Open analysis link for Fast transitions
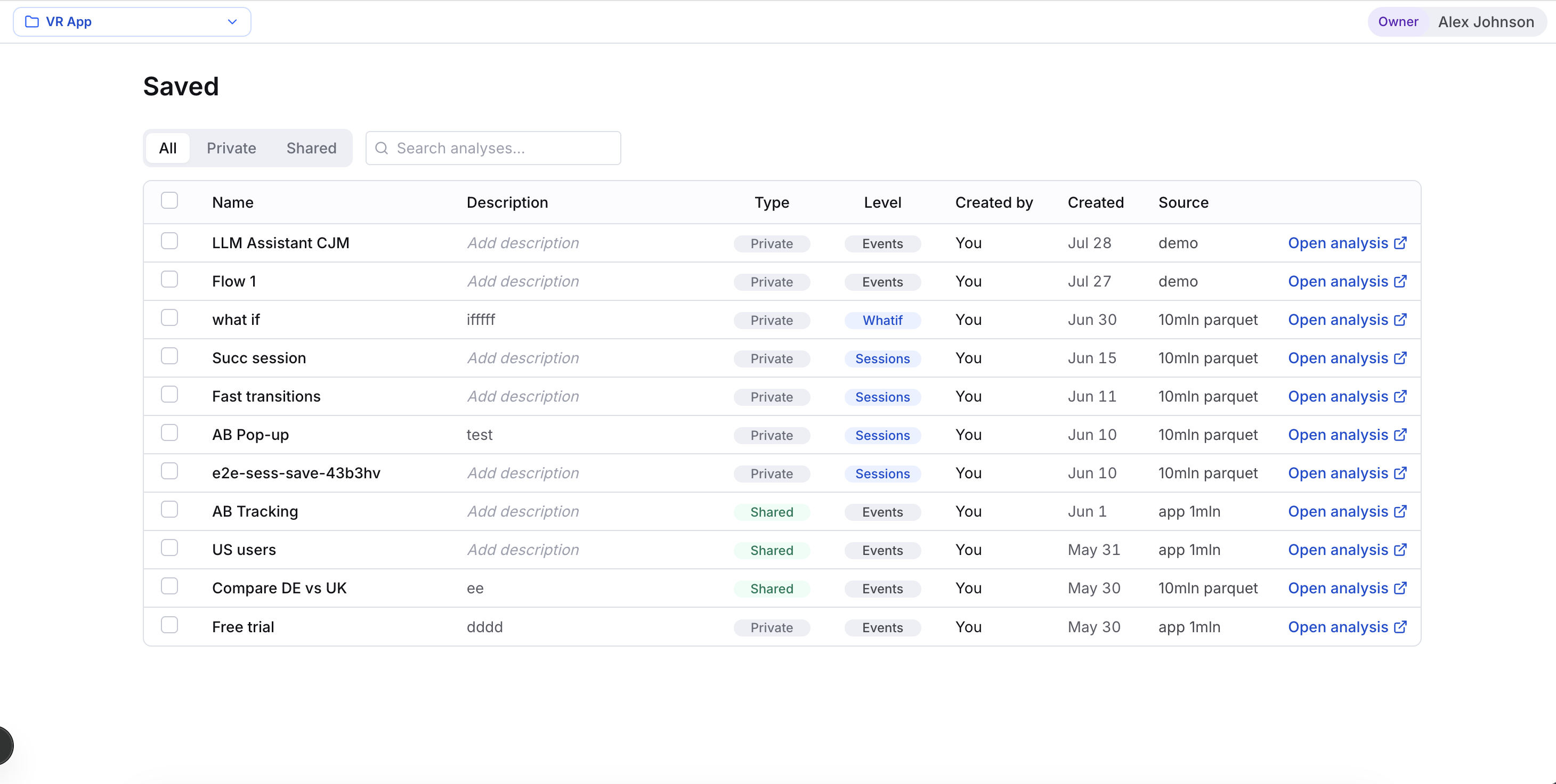 click(1347, 396)
